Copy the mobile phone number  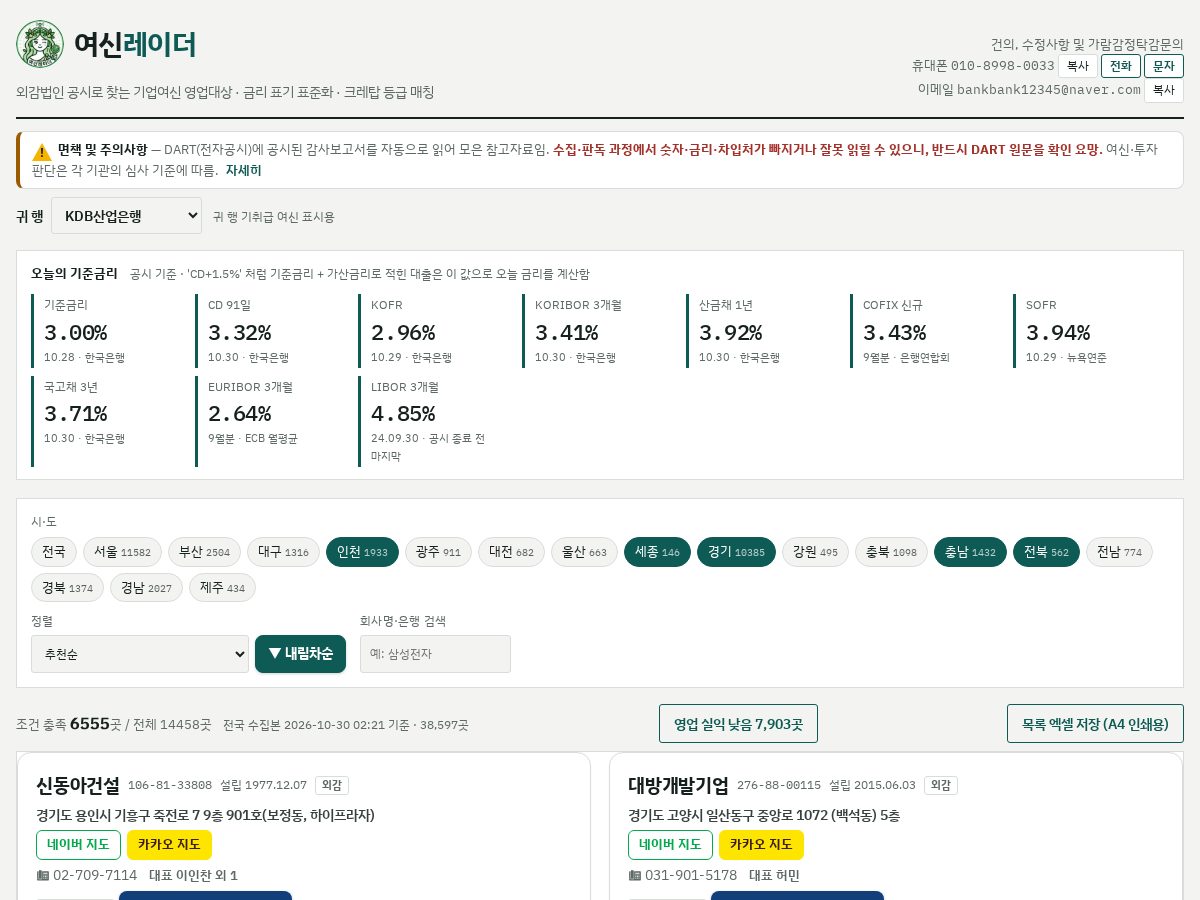coord(1077,66)
